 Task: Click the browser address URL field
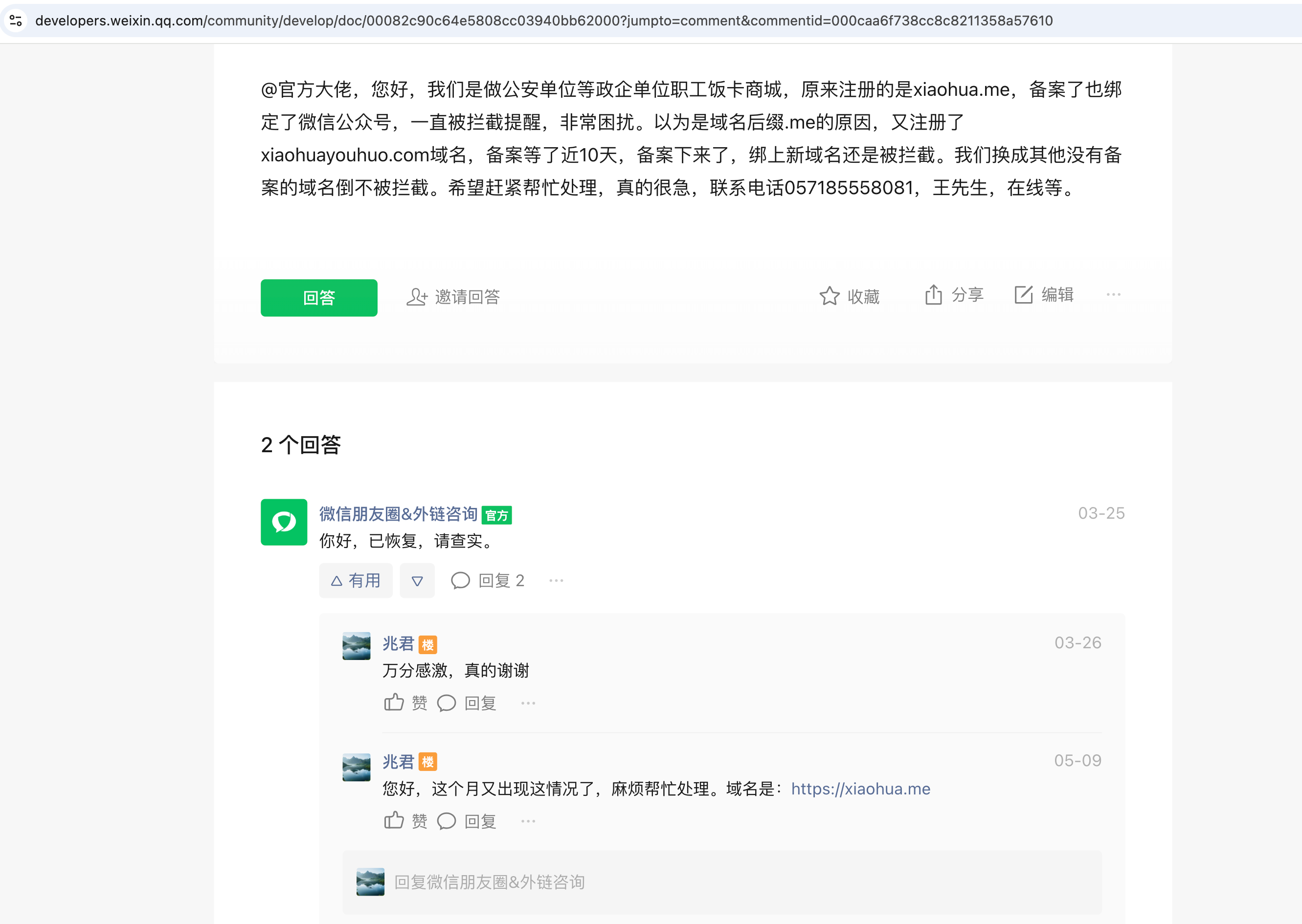543,21
